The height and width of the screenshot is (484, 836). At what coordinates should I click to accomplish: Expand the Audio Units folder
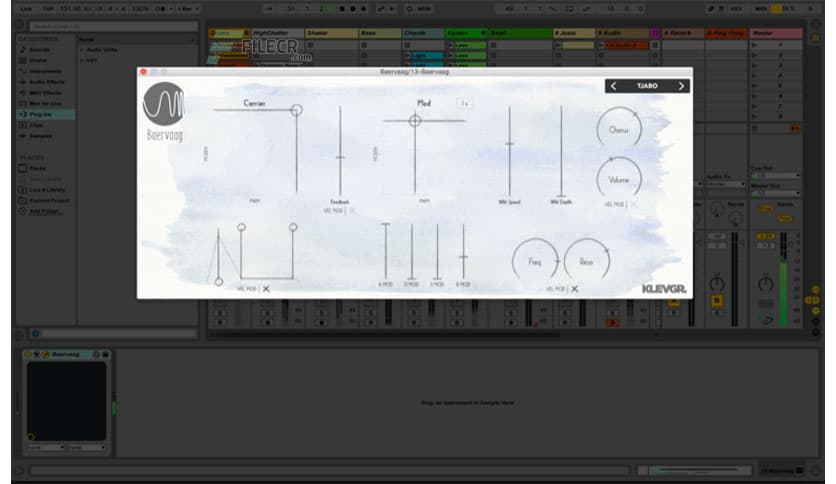(x=100, y=49)
